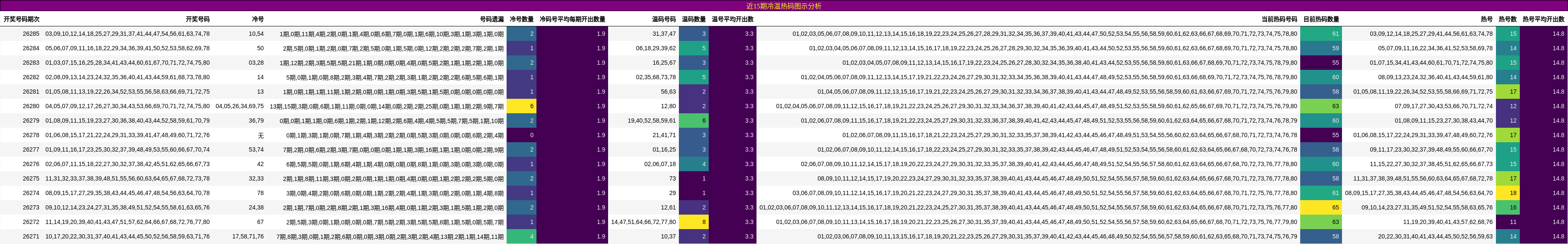Click green warm count cell '6' in row 26279
This screenshot has height=244, width=1568.
point(694,121)
